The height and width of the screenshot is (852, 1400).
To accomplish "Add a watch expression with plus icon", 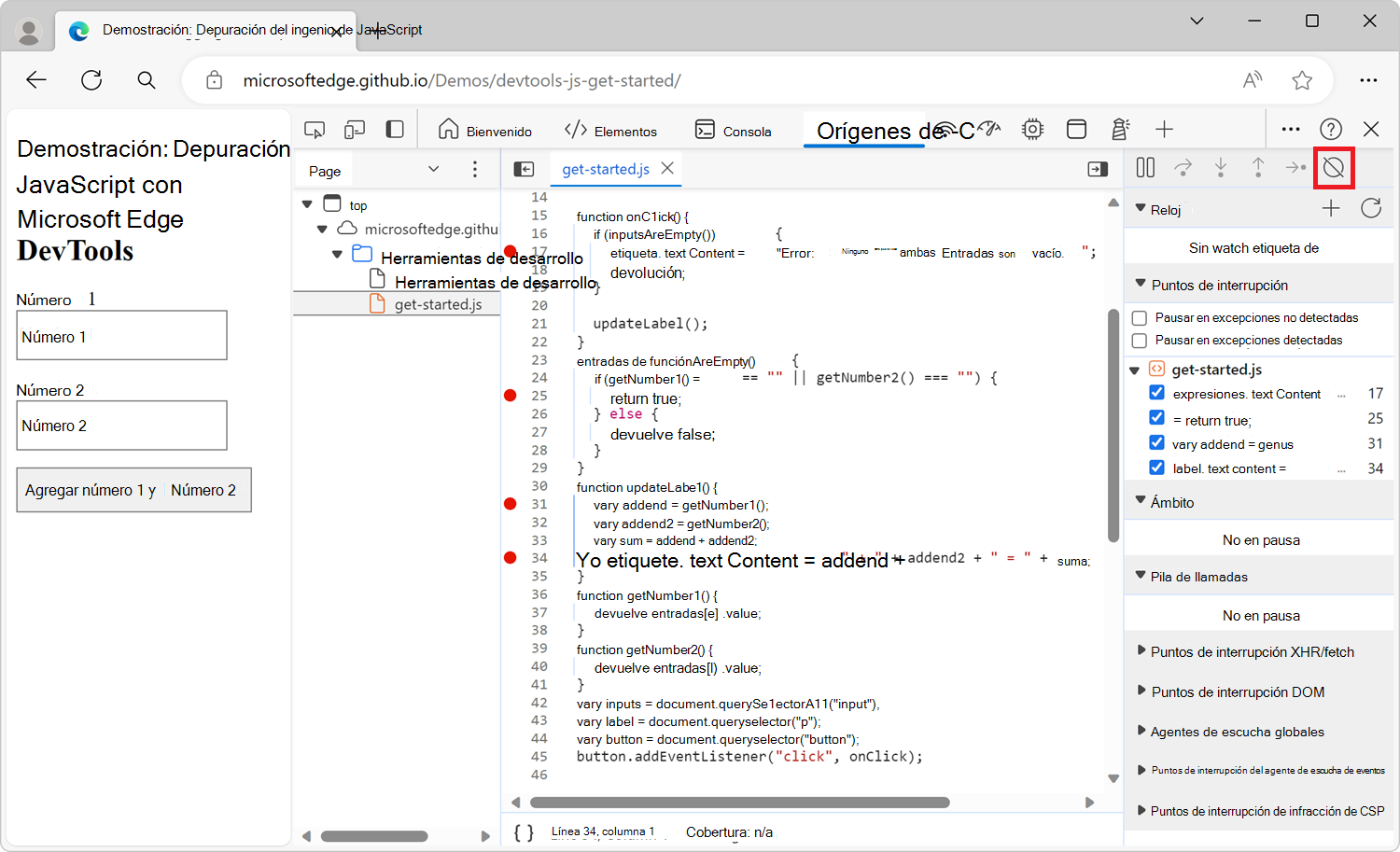I will point(1331,208).
